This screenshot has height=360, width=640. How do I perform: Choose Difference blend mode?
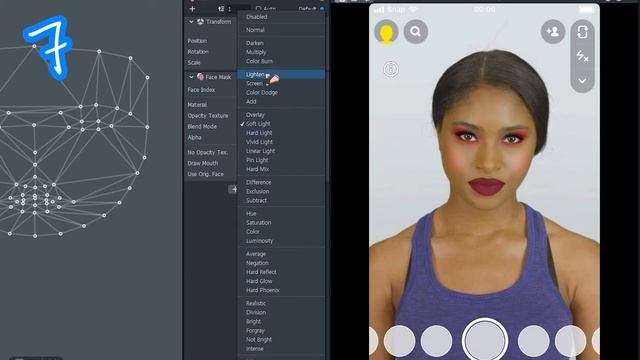click(258, 182)
